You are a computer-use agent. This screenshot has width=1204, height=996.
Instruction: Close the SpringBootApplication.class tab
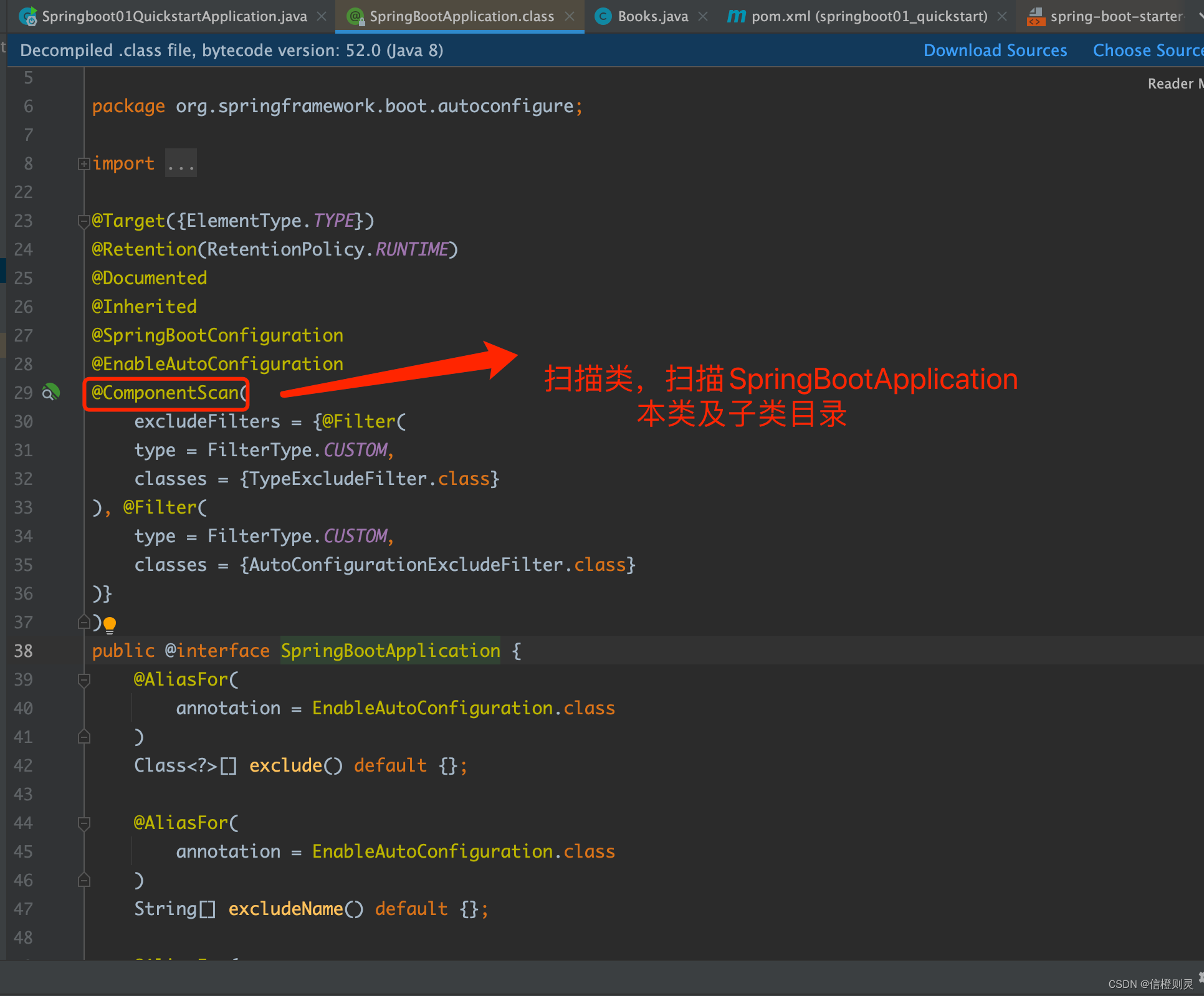point(570,16)
